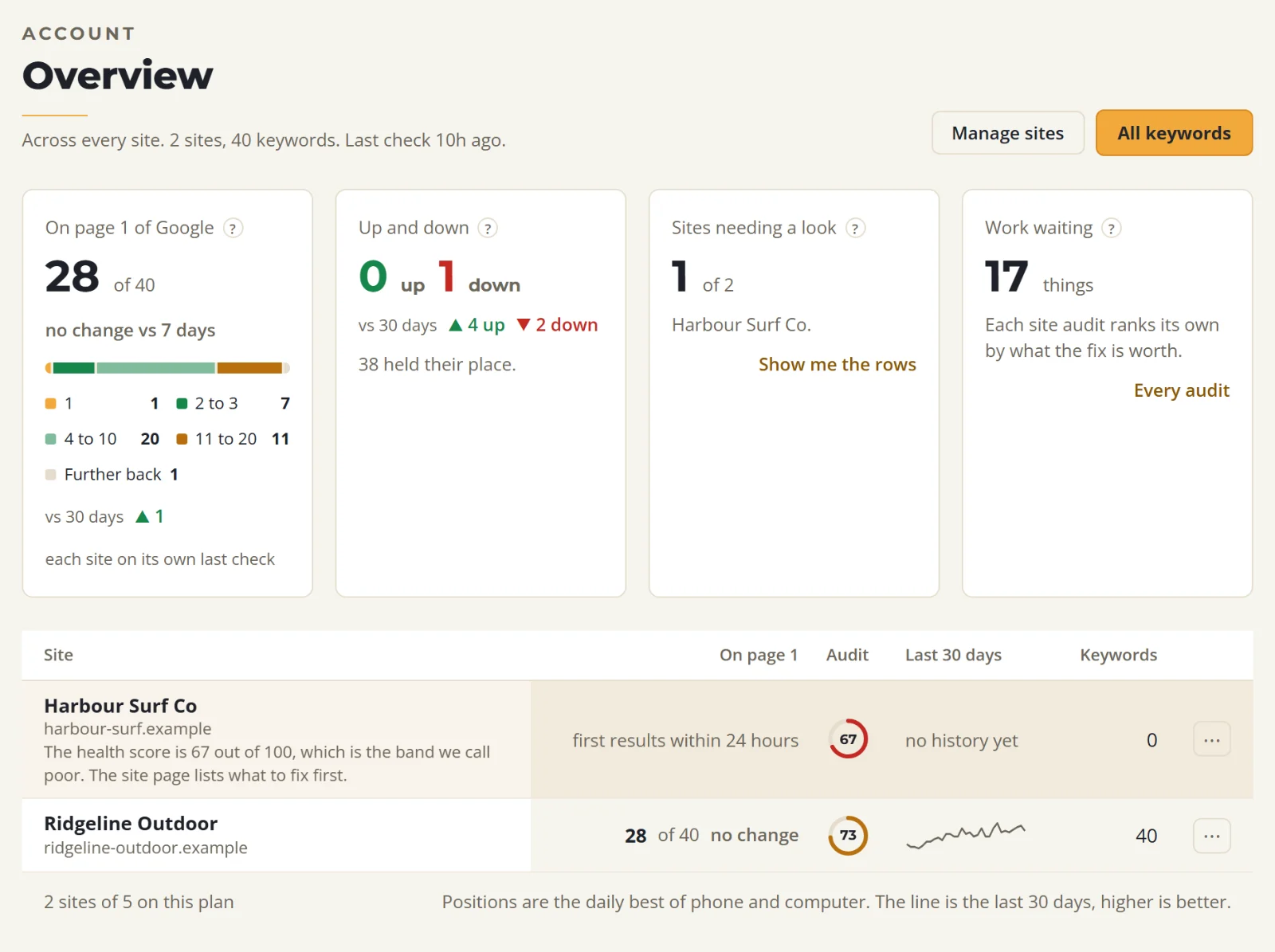The width and height of the screenshot is (1275, 952).
Task: Click the 11 to 20 legend swatch
Action: (182, 439)
